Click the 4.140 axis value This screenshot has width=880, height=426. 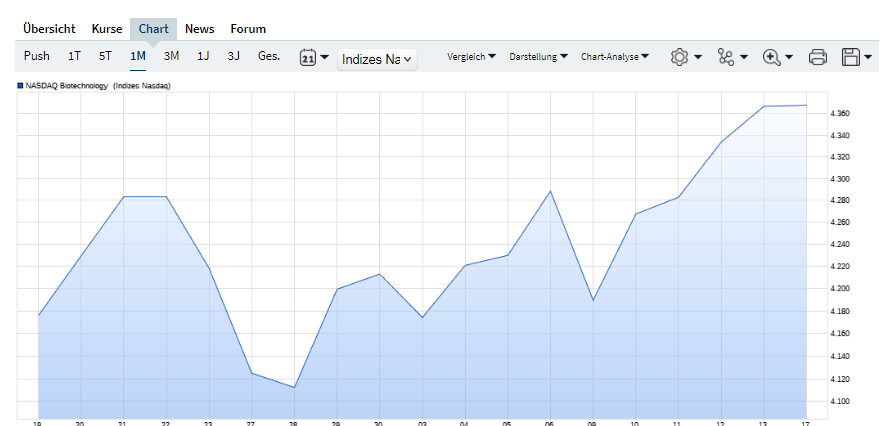click(840, 356)
